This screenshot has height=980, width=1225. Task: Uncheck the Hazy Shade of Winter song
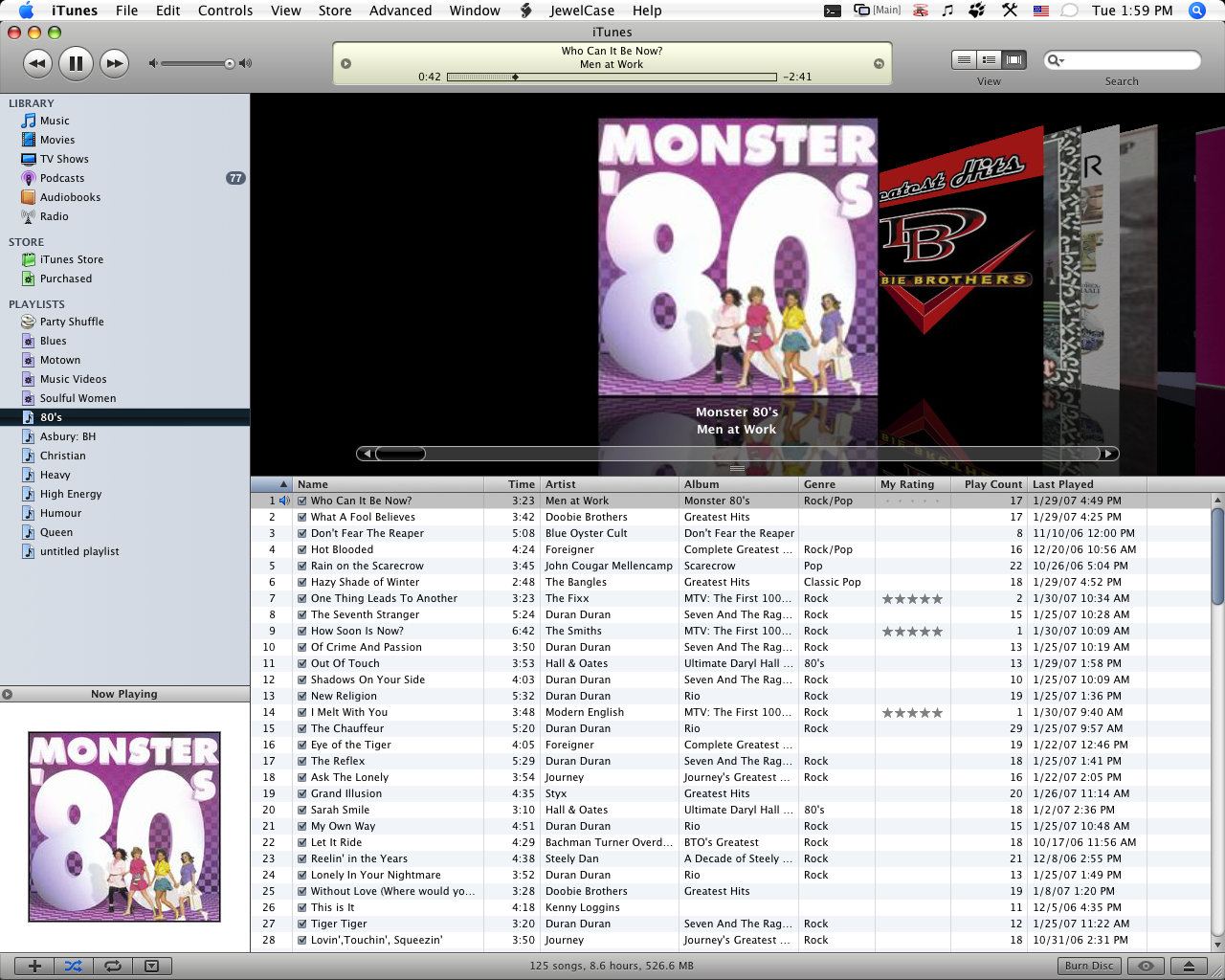(x=302, y=582)
